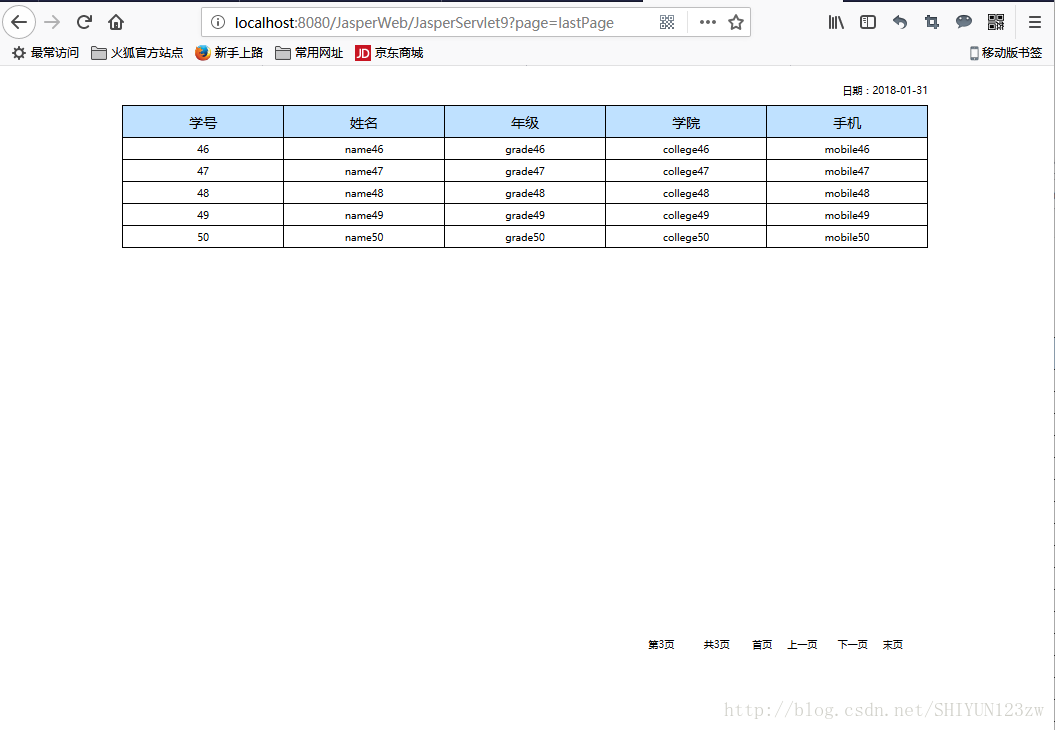Screen dimensions: 1055x730
Task: Open the 最常访问 bookmarks folder
Action: tap(46, 52)
